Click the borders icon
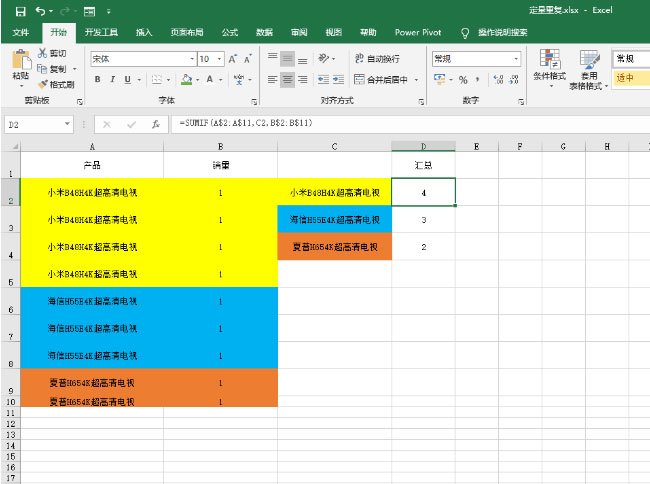This screenshot has height=484, width=650. coord(157,79)
